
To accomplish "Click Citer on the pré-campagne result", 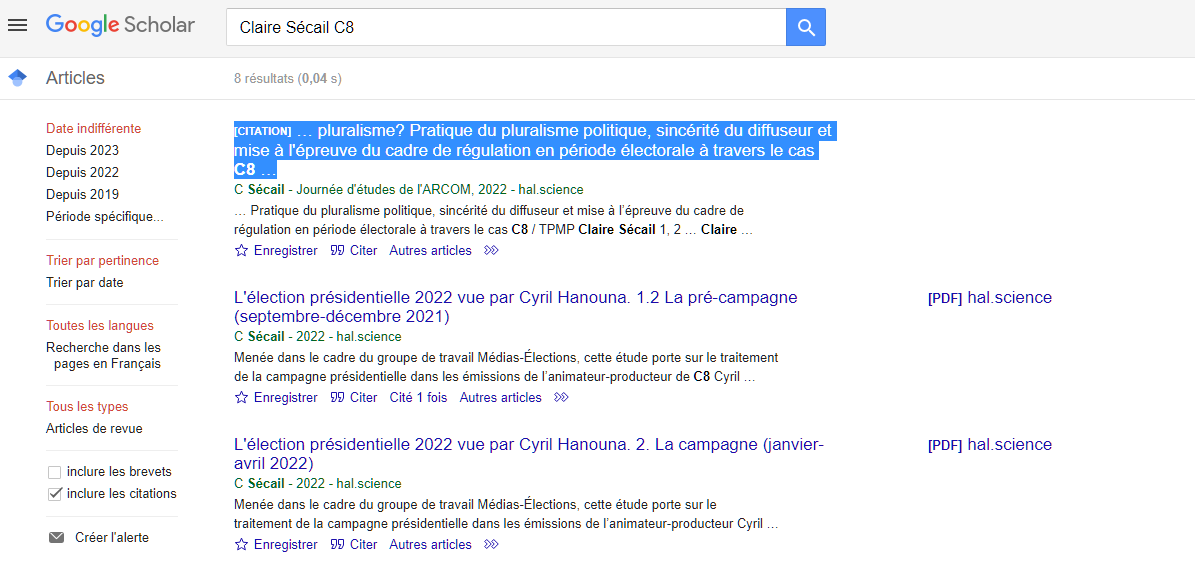I will (364, 397).
